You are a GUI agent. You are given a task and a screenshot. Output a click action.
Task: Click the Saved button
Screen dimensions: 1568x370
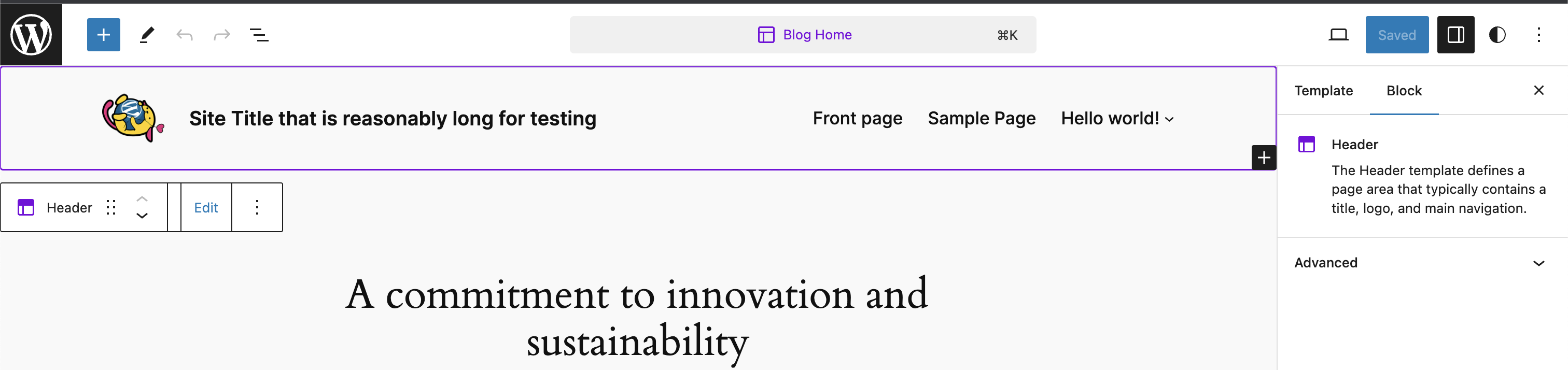click(1396, 35)
